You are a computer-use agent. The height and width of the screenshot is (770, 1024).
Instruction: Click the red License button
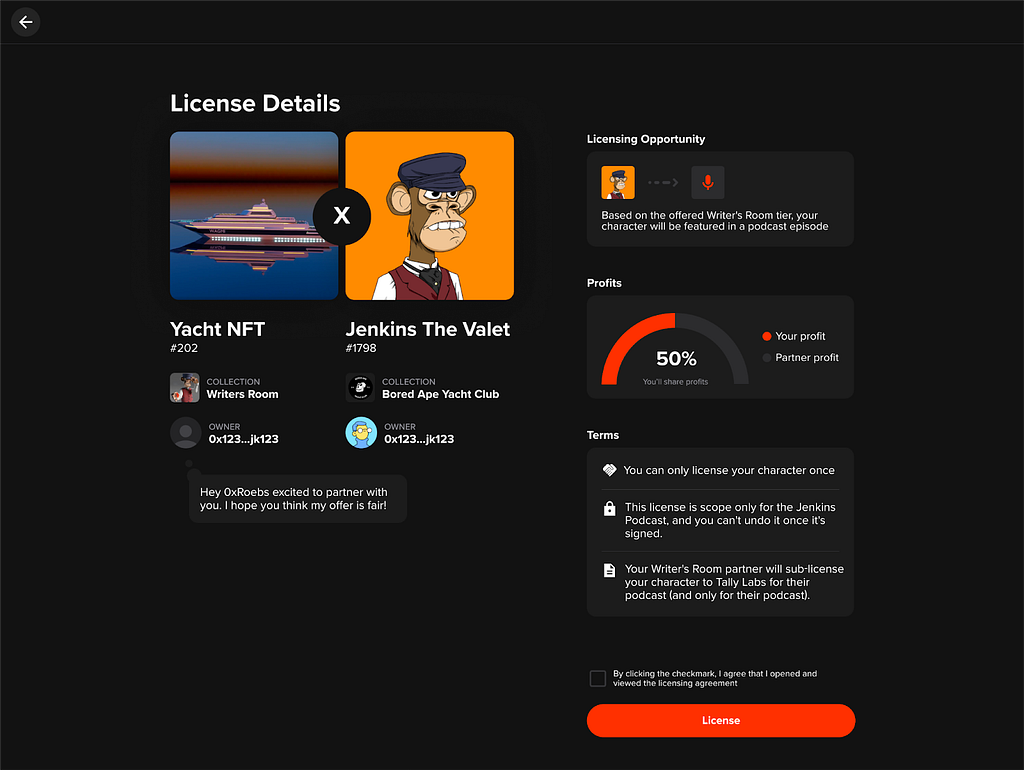[721, 720]
